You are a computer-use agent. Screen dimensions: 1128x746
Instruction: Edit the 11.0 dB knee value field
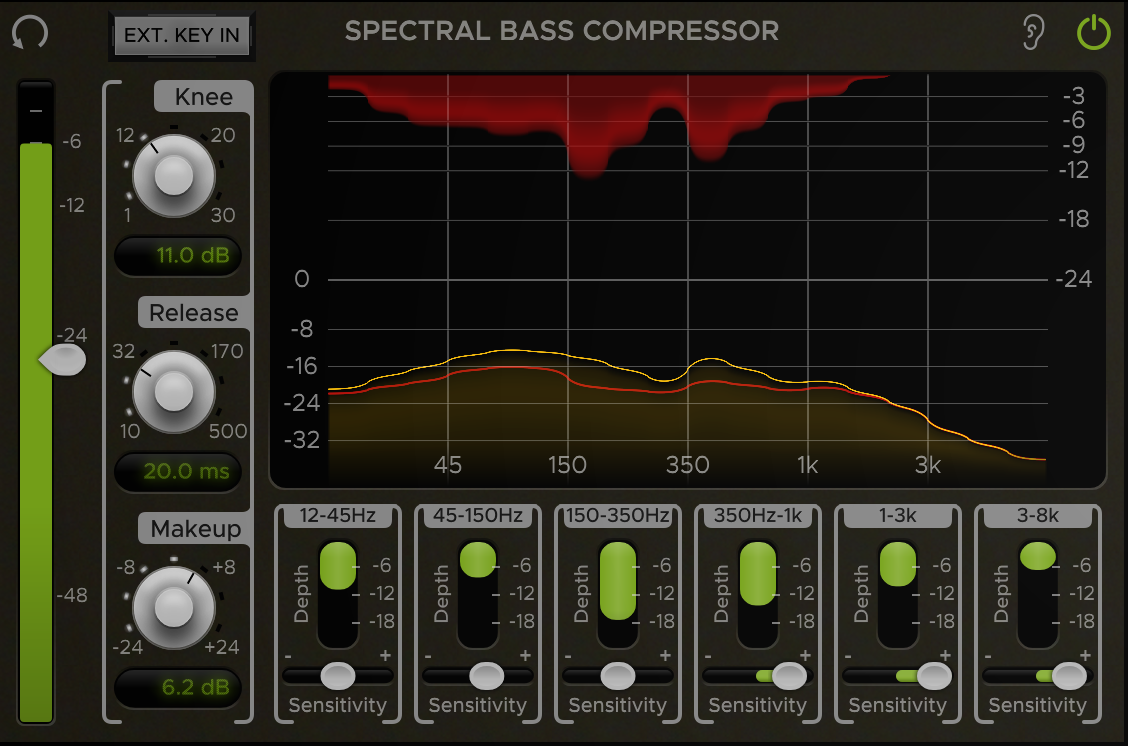178,255
